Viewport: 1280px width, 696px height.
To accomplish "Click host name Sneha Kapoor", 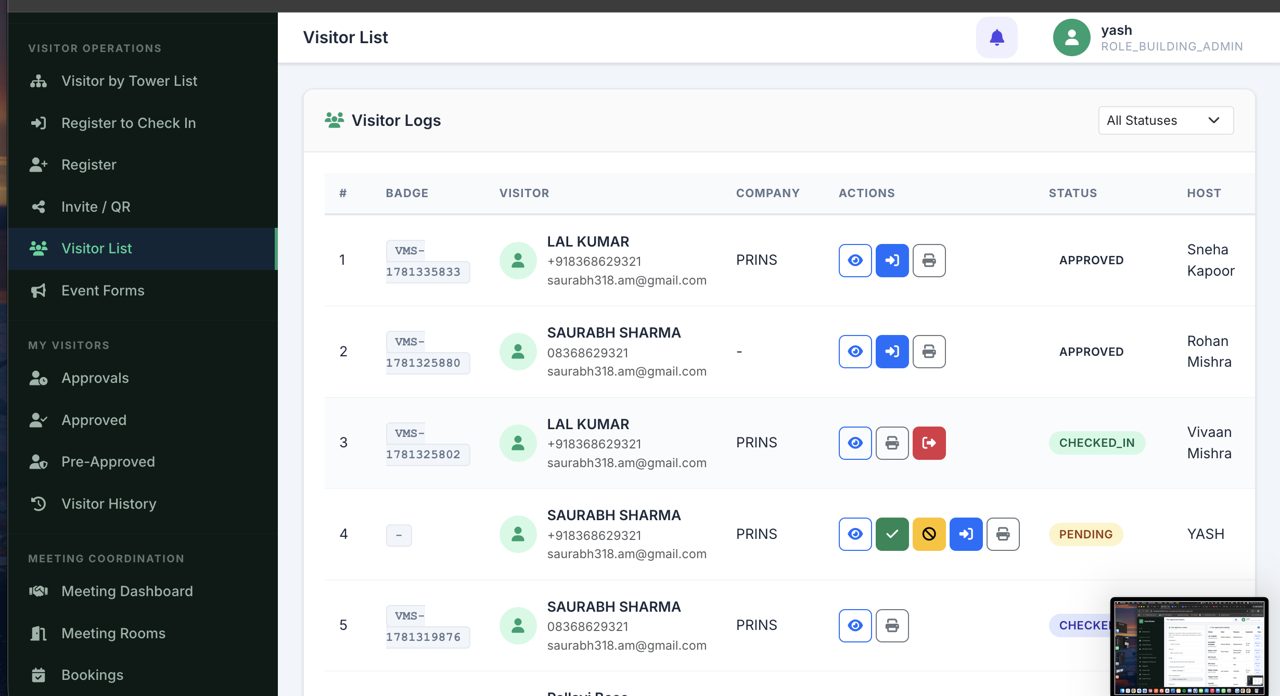I will (1211, 260).
